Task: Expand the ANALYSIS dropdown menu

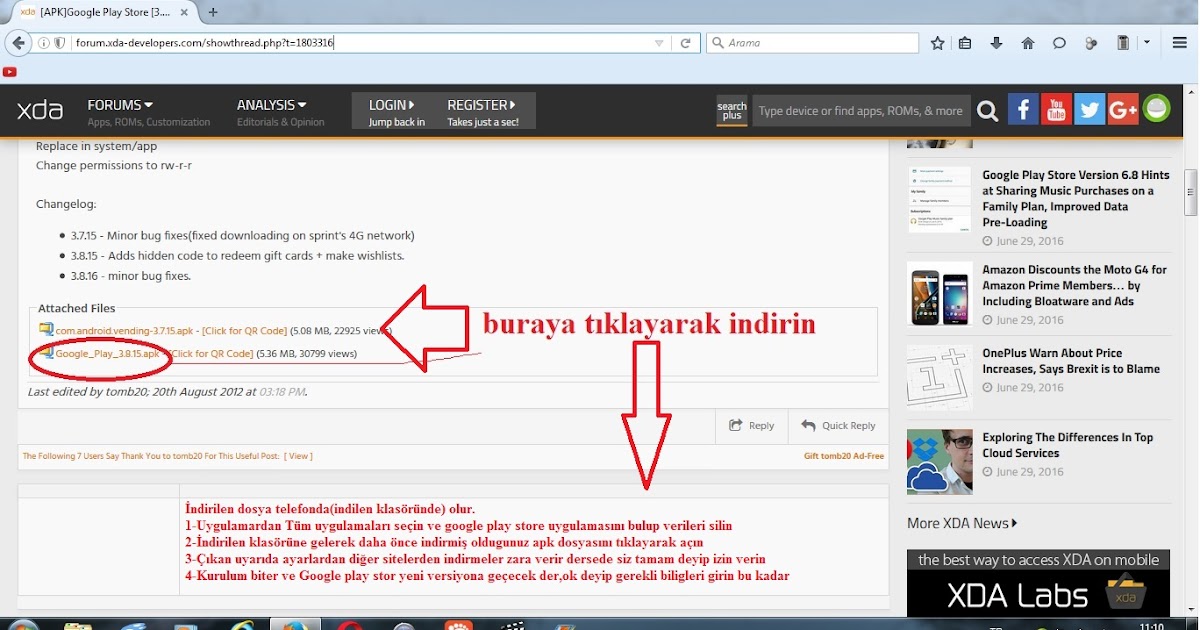Action: (x=272, y=105)
